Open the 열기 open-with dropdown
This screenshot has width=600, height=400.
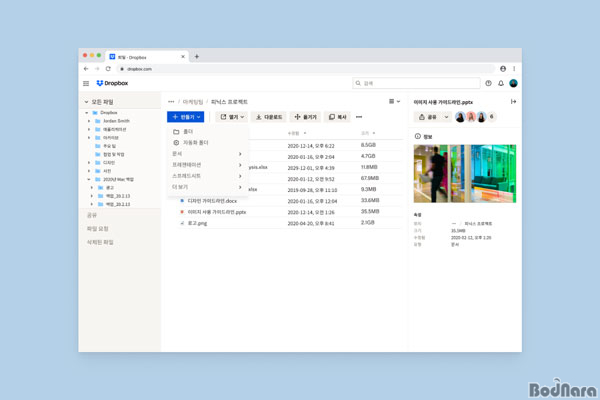click(x=232, y=117)
